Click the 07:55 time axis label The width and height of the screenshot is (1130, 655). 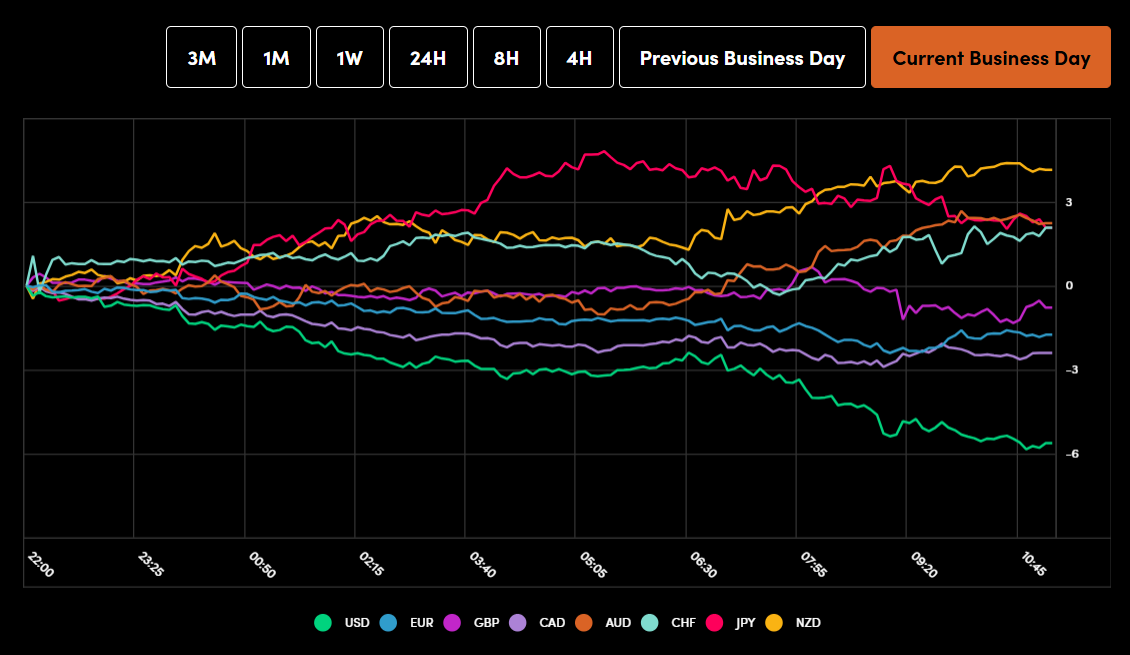[814, 564]
